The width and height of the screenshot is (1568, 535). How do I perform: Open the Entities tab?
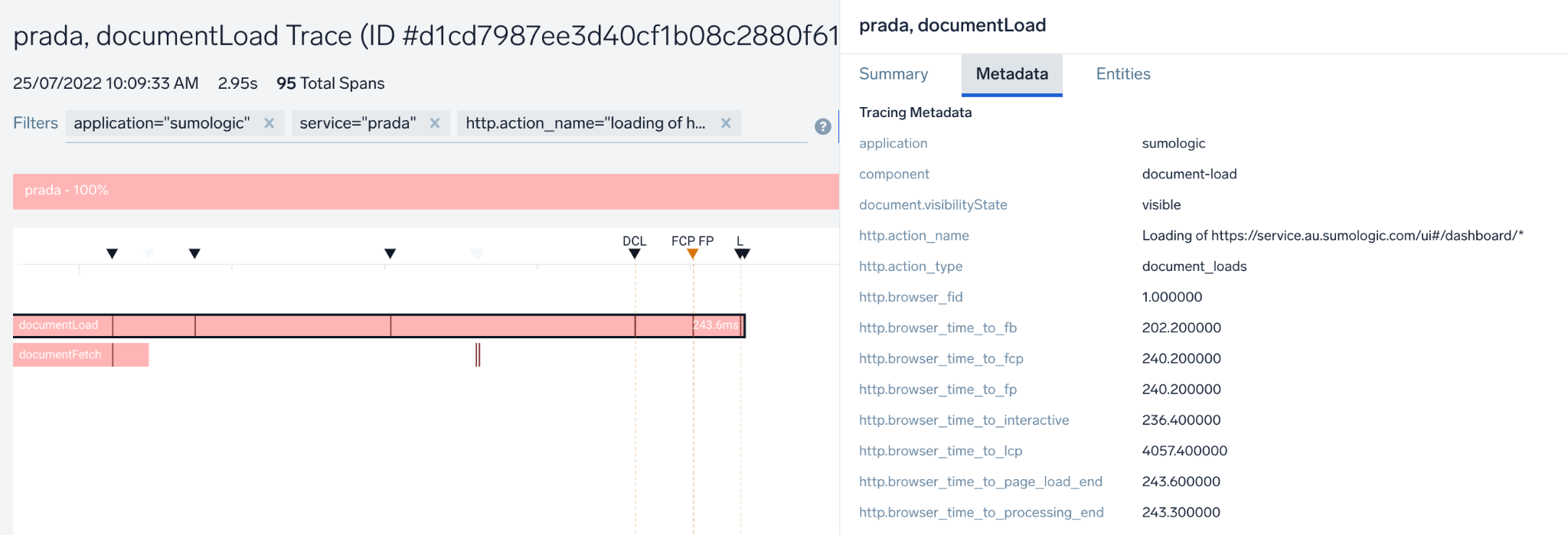point(1123,74)
